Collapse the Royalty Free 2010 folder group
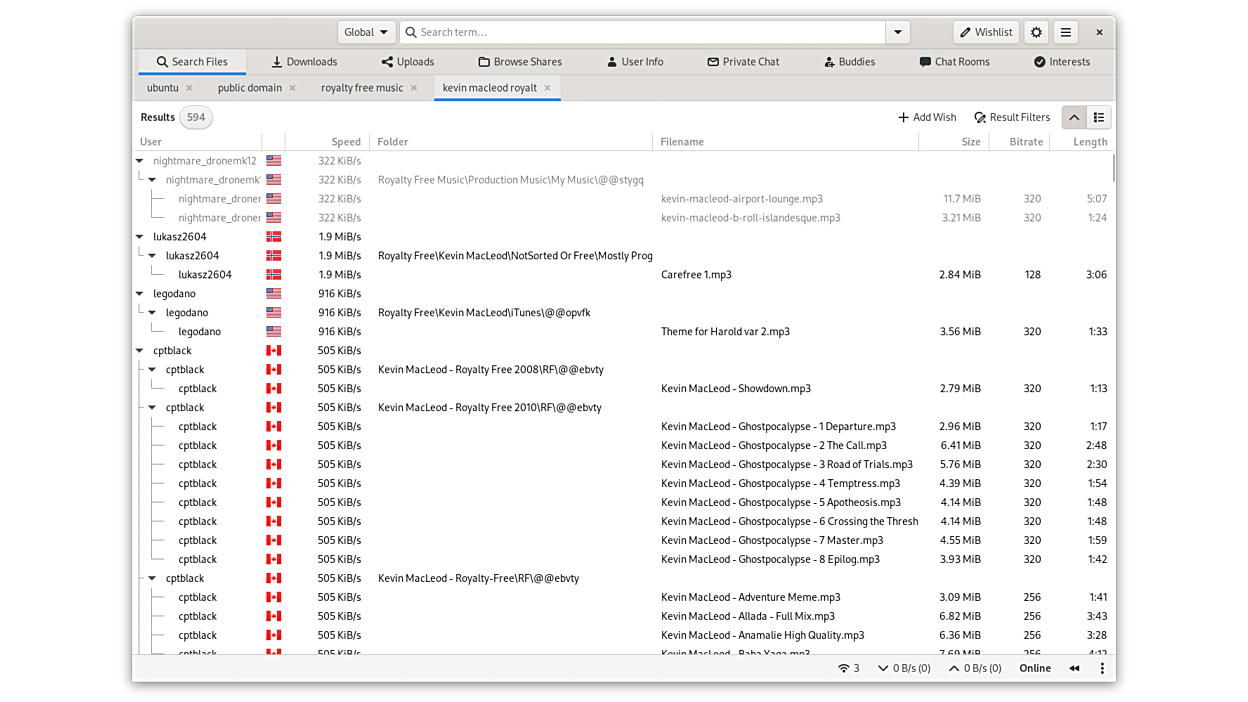 152,408
